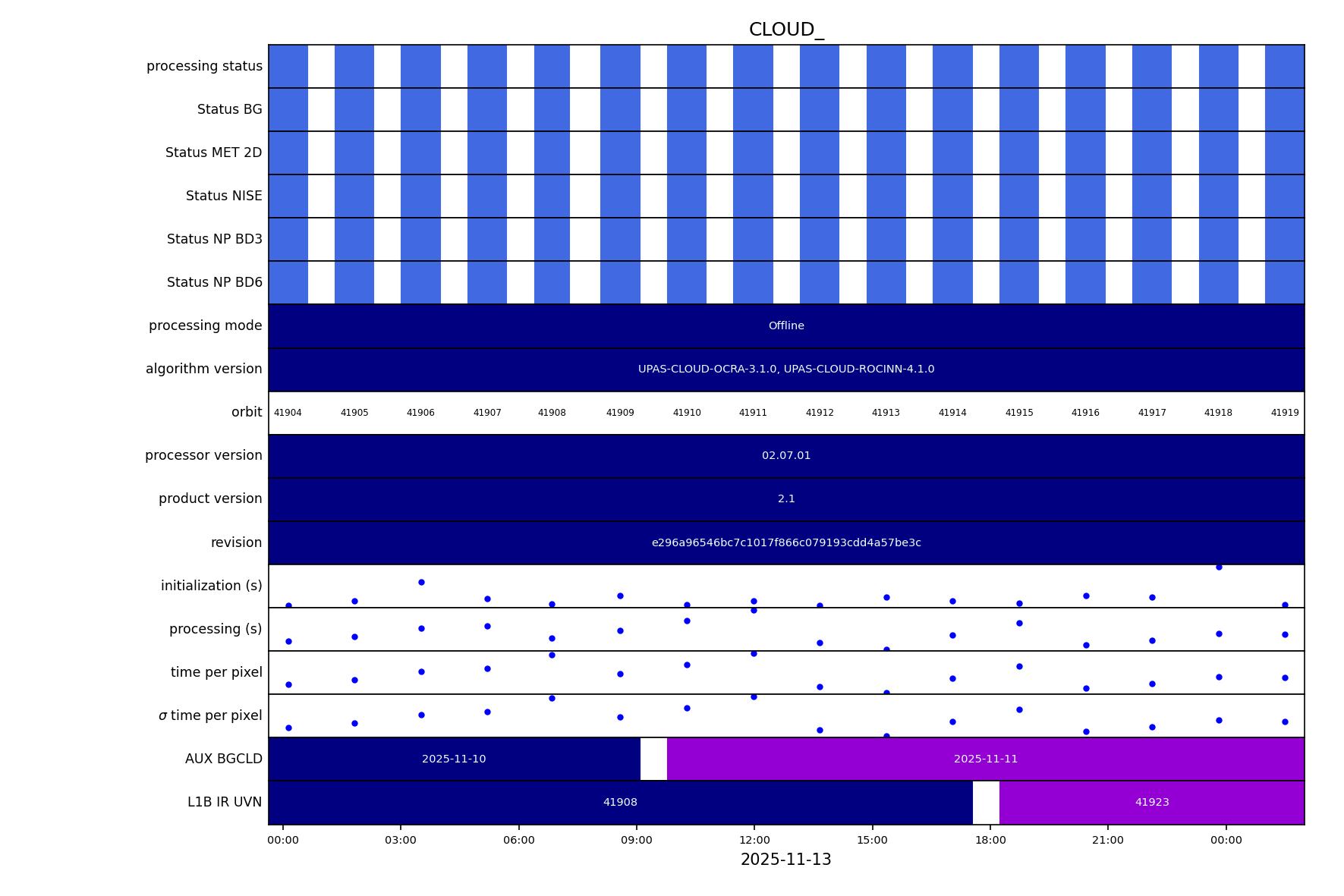
Task: Click the revision hash e296a96546 text
Action: pyautogui.click(x=785, y=543)
